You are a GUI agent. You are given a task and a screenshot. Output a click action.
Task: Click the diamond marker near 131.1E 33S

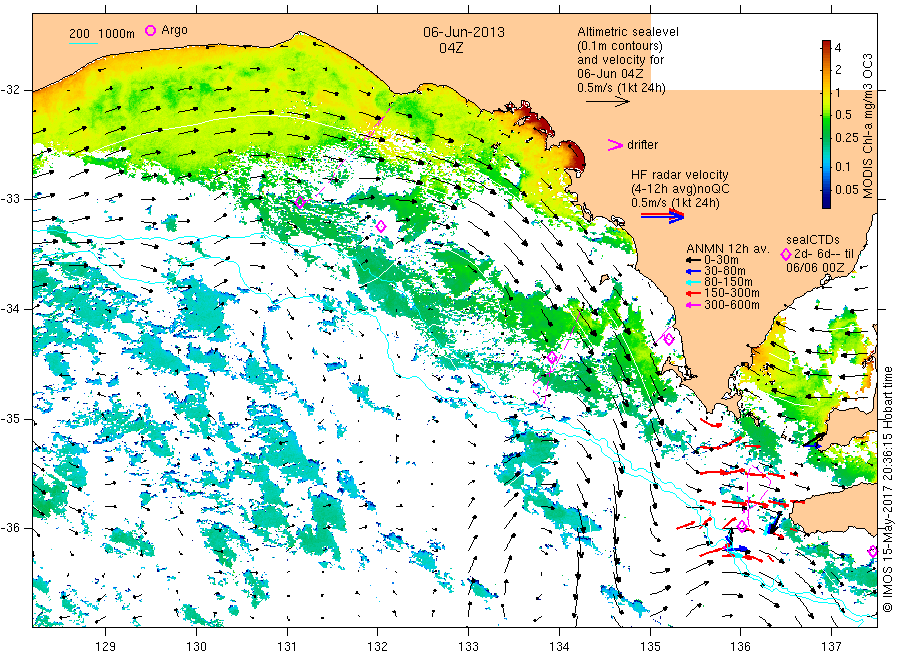point(300,202)
